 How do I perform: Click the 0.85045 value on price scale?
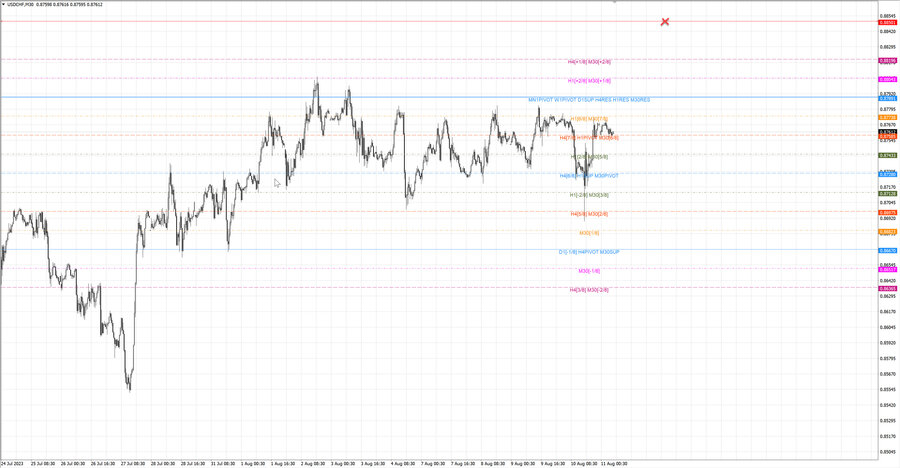[x=887, y=452]
